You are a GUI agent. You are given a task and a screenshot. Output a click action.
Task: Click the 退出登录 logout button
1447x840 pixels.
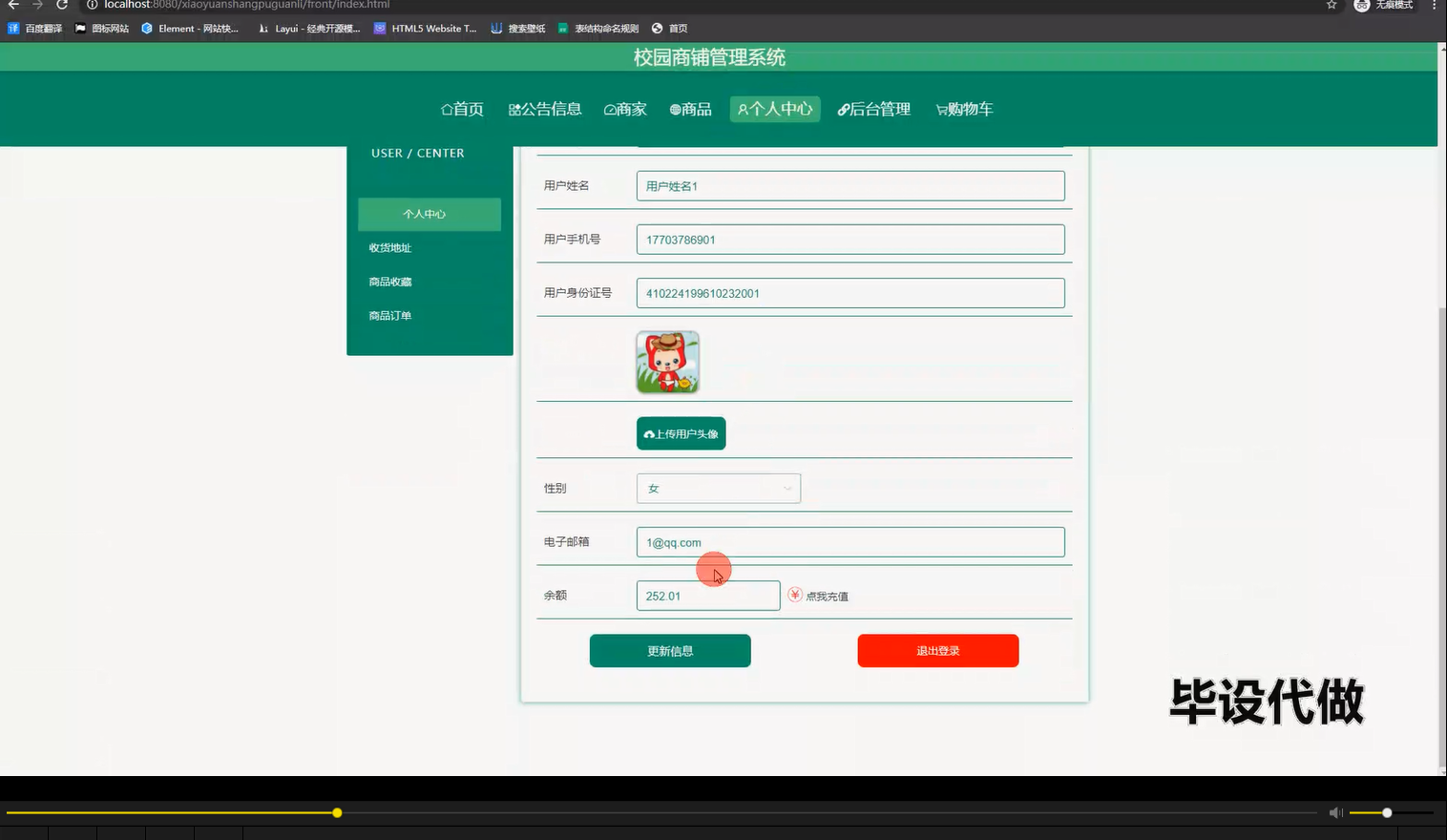936,650
